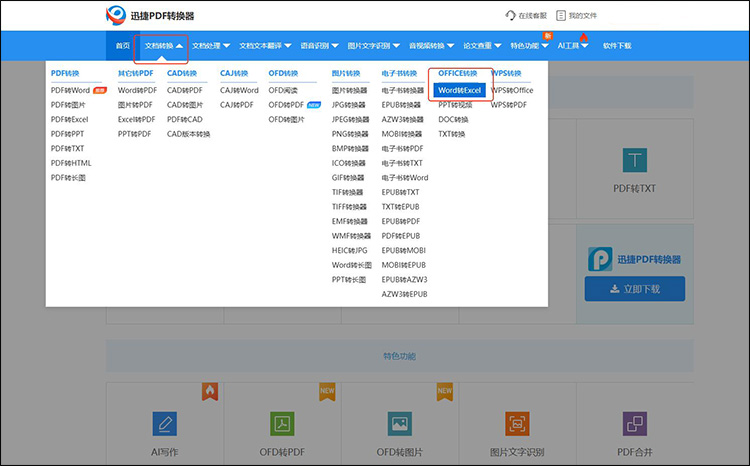The width and height of the screenshot is (750, 466).
Task: Click the OFFICE转换 column heading
Action: 458,73
